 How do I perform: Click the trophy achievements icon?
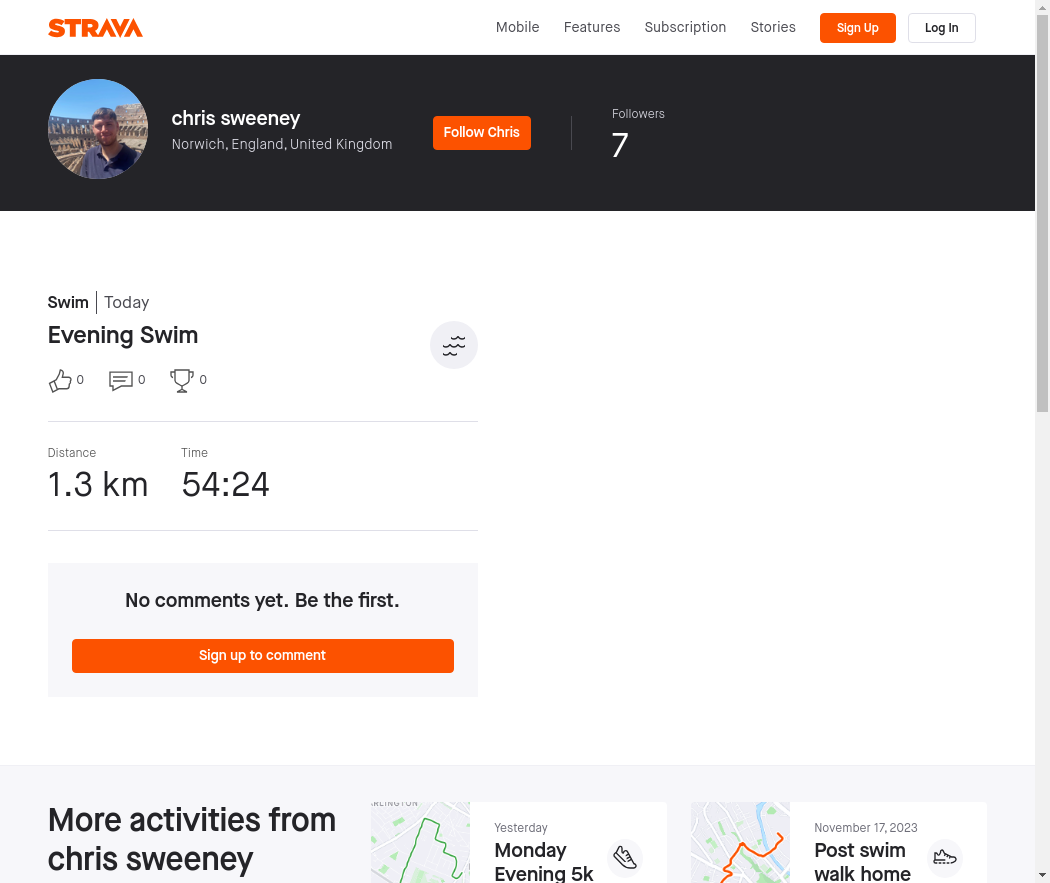point(181,380)
